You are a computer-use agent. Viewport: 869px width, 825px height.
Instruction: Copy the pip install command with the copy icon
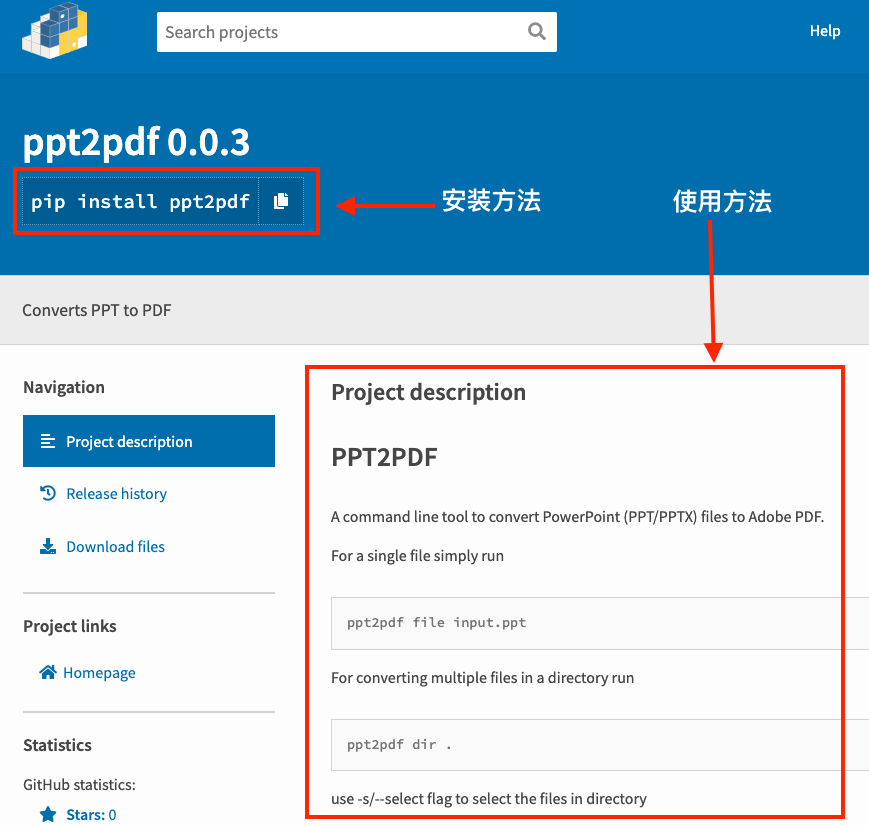click(281, 201)
